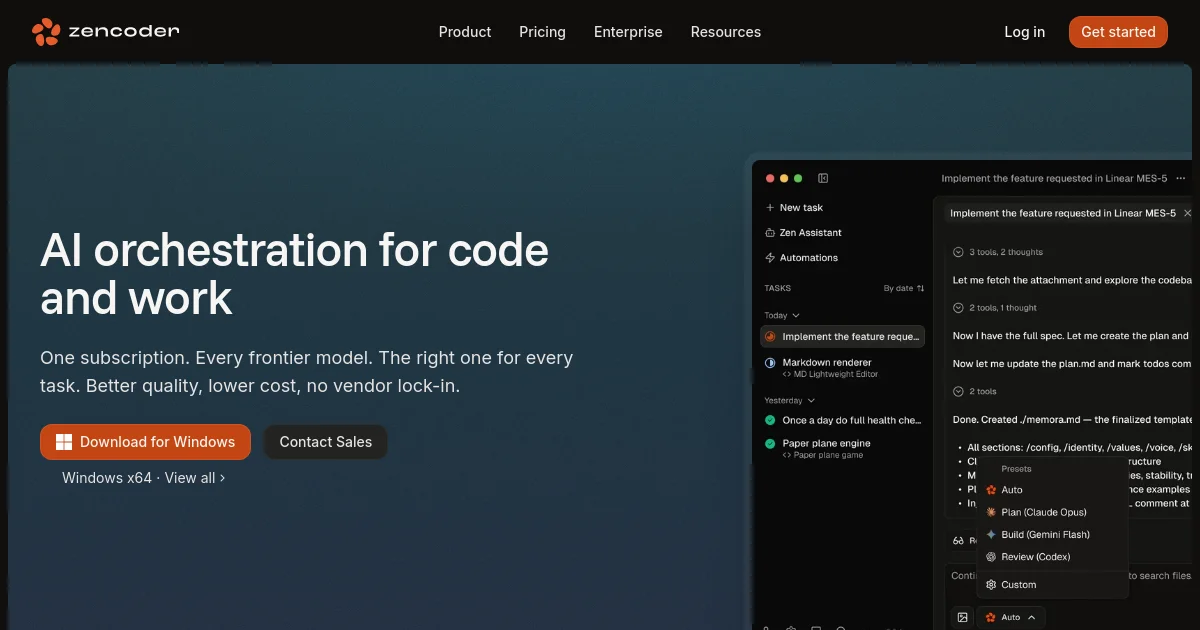
Task: Choose the Auto preset
Action: point(1052,490)
